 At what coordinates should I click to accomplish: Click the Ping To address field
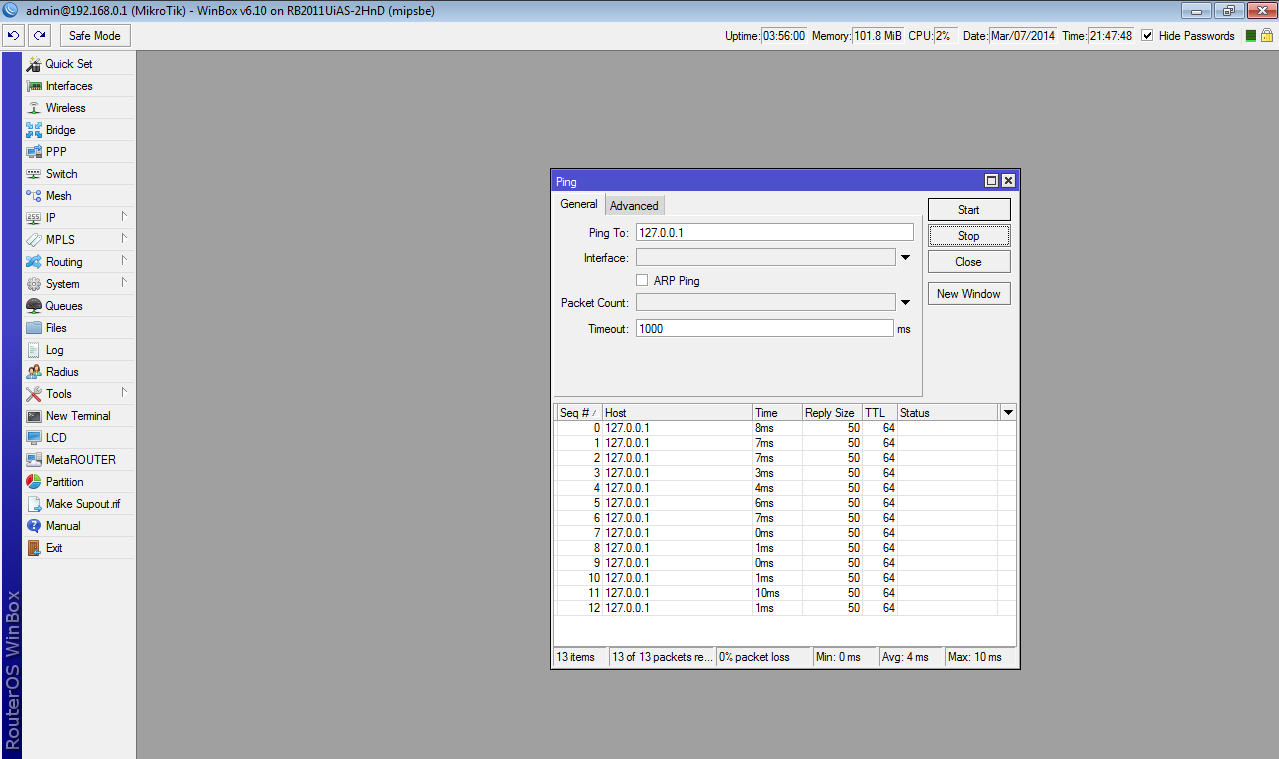coord(774,232)
